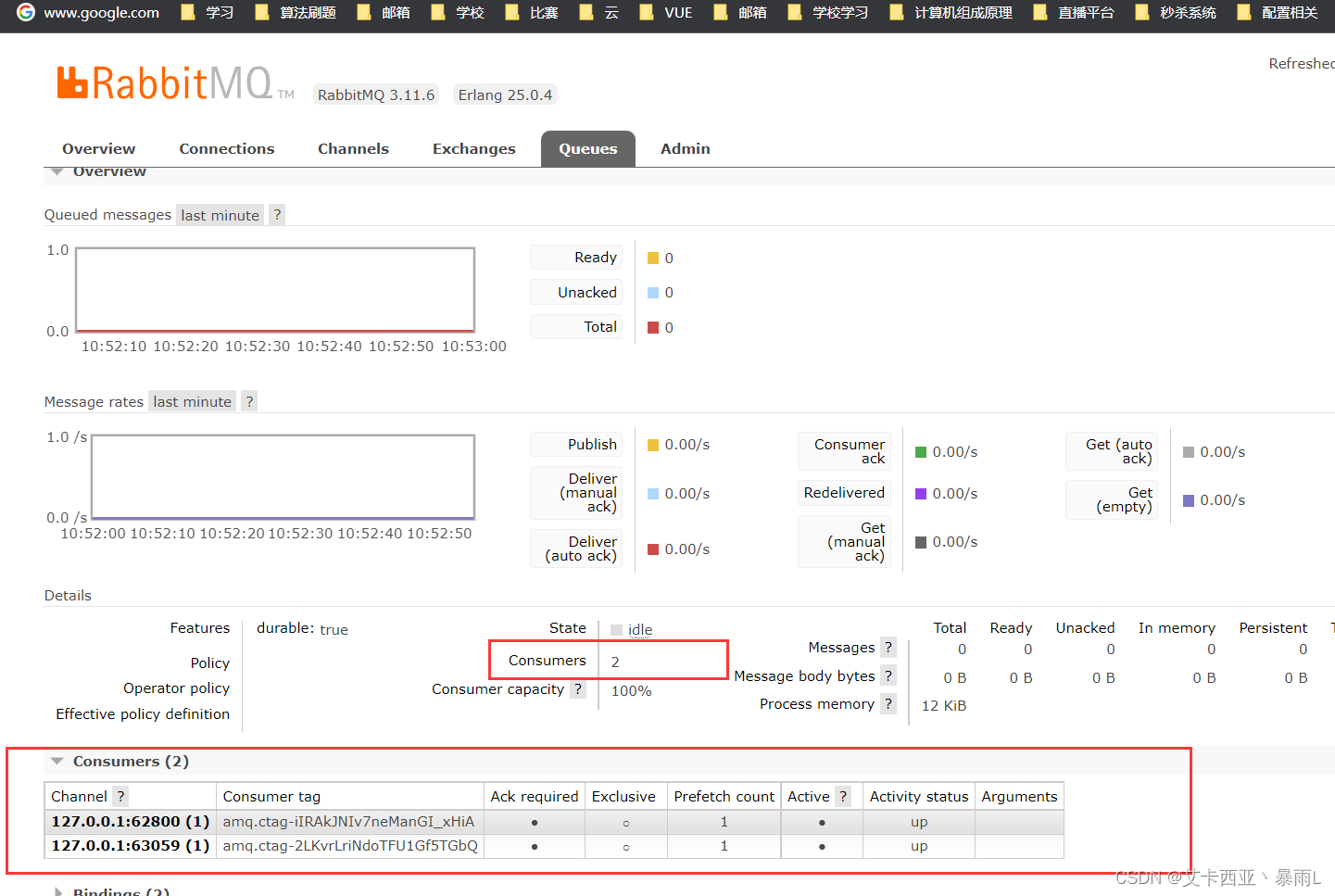Image resolution: width=1335 pixels, height=896 pixels.
Task: Open help for Message body bytes
Action: click(888, 676)
